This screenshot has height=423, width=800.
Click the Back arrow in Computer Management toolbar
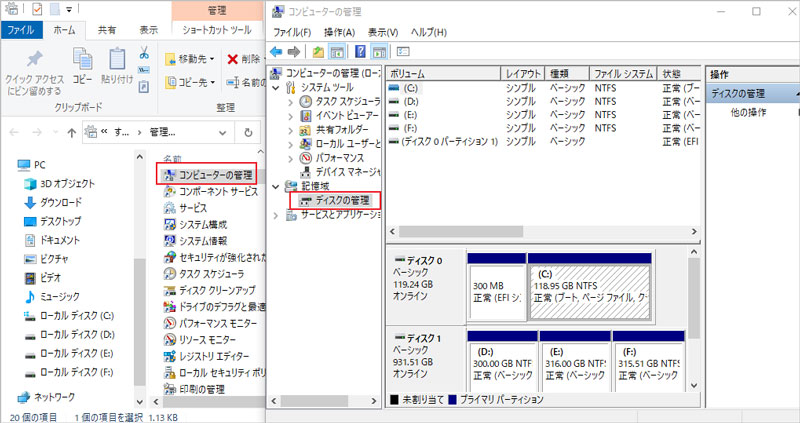pos(276,52)
